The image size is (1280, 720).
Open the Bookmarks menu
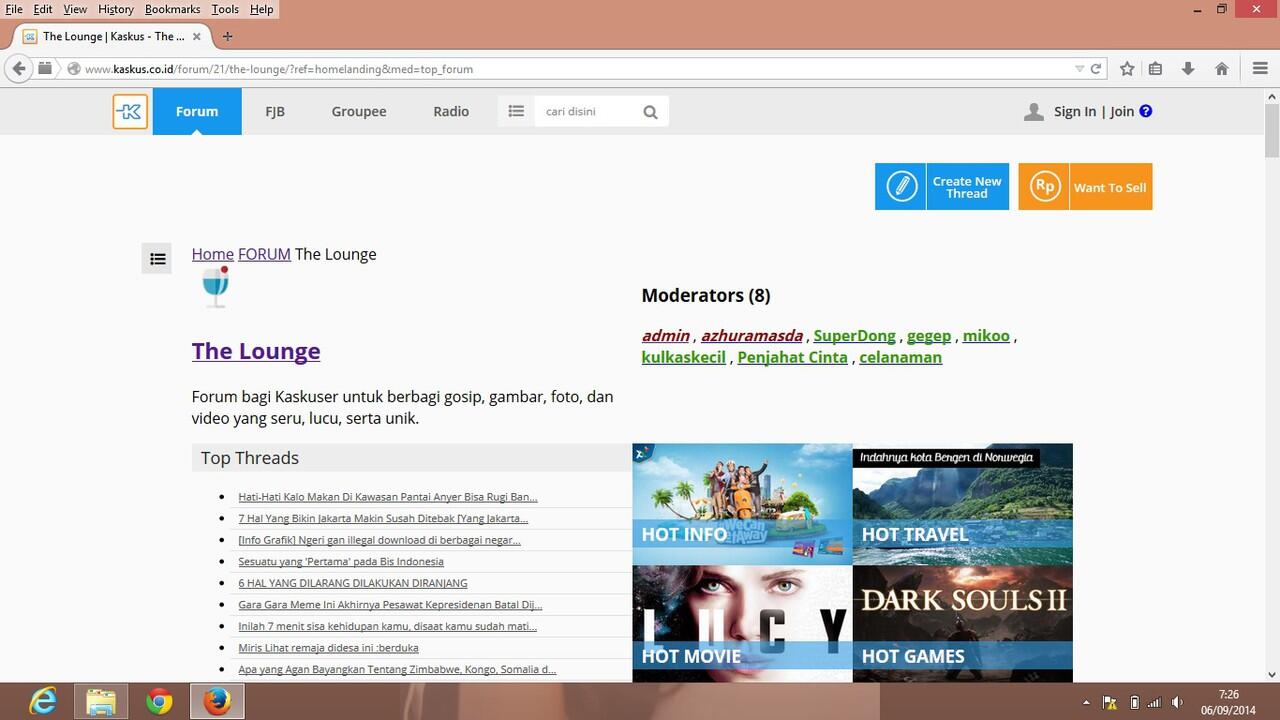click(x=173, y=9)
